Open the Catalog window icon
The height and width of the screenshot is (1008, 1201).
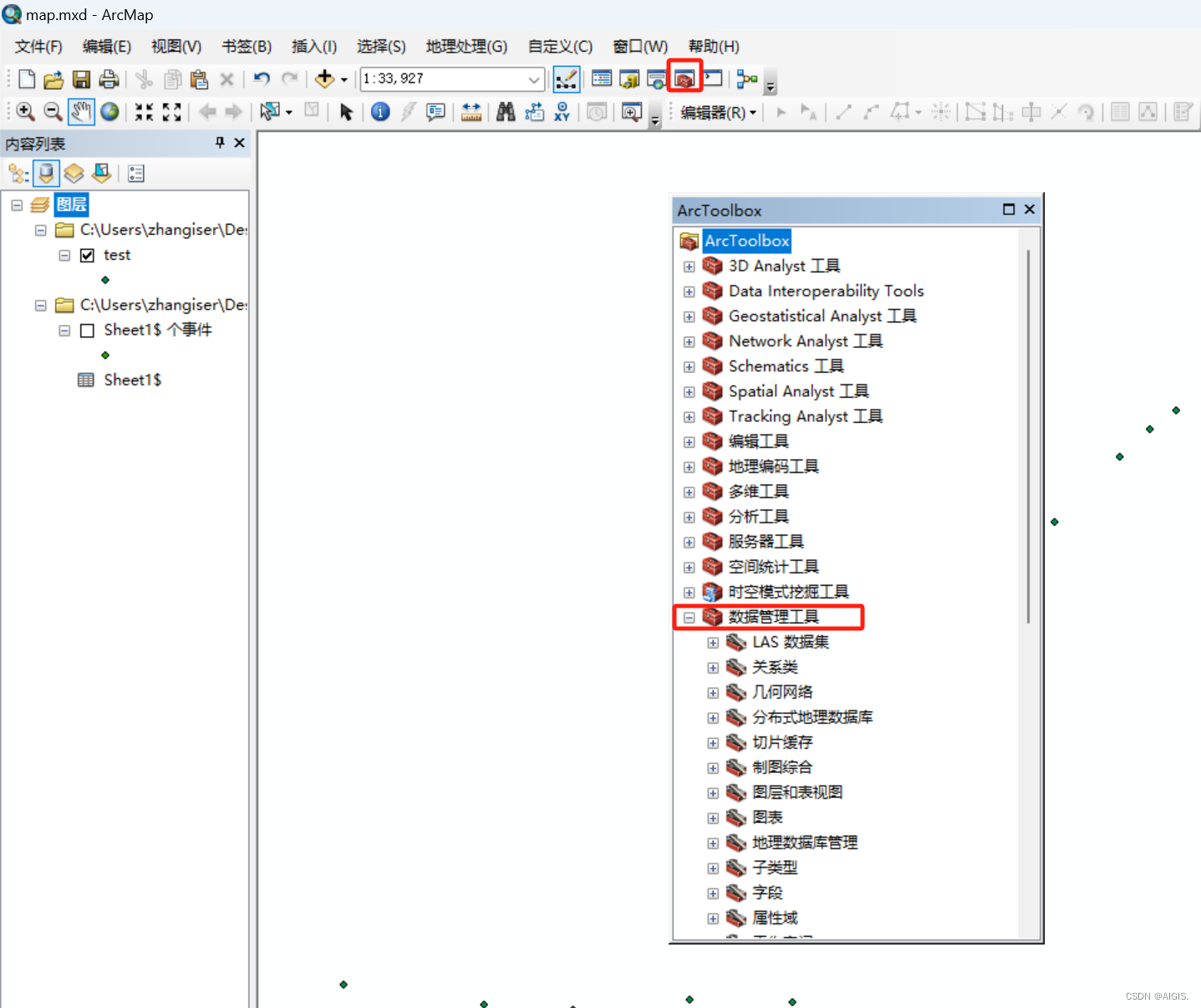(x=629, y=79)
